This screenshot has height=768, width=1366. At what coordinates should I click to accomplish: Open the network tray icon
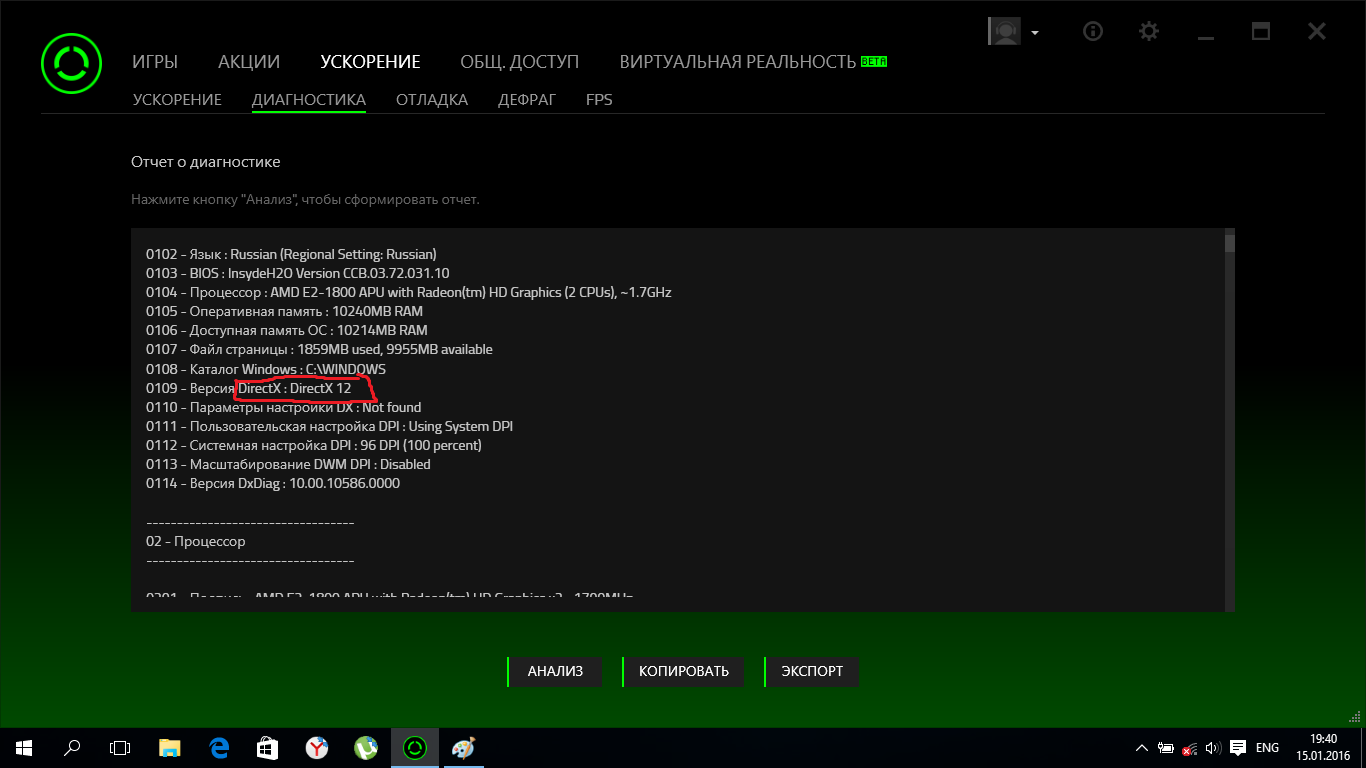point(1190,748)
